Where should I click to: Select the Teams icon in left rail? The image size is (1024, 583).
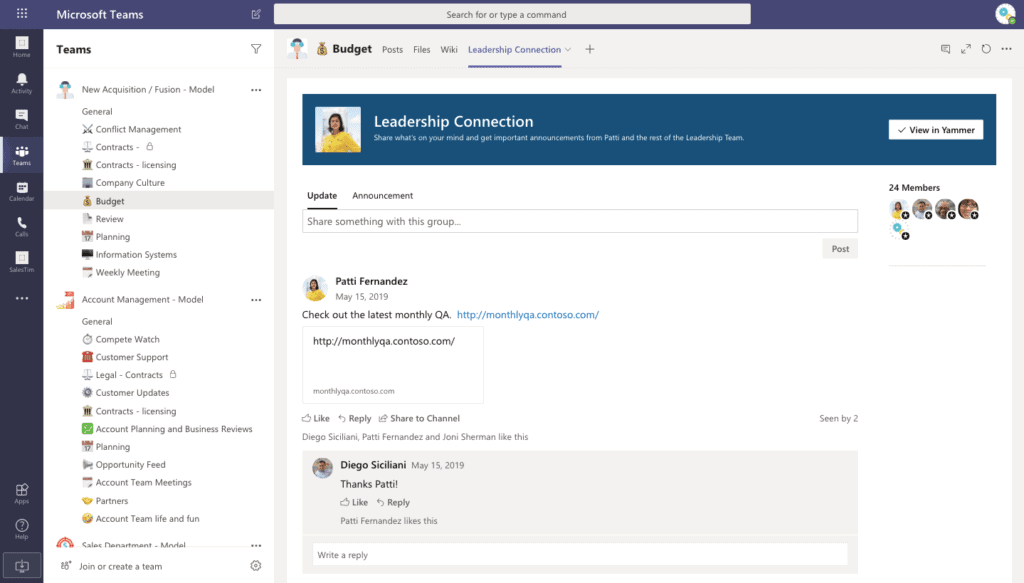[22, 155]
